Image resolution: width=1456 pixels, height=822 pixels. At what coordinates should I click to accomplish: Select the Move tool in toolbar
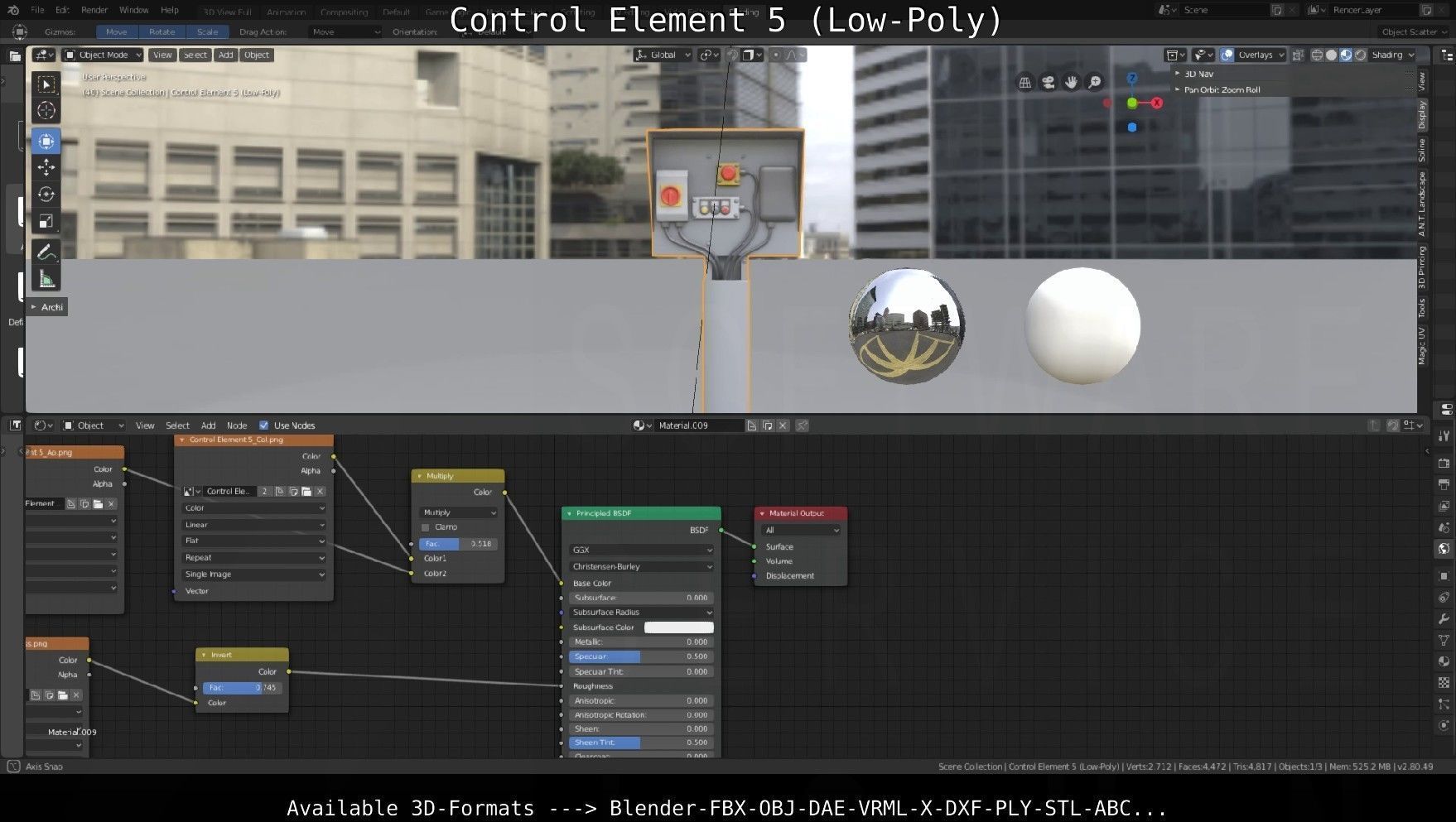click(46, 168)
